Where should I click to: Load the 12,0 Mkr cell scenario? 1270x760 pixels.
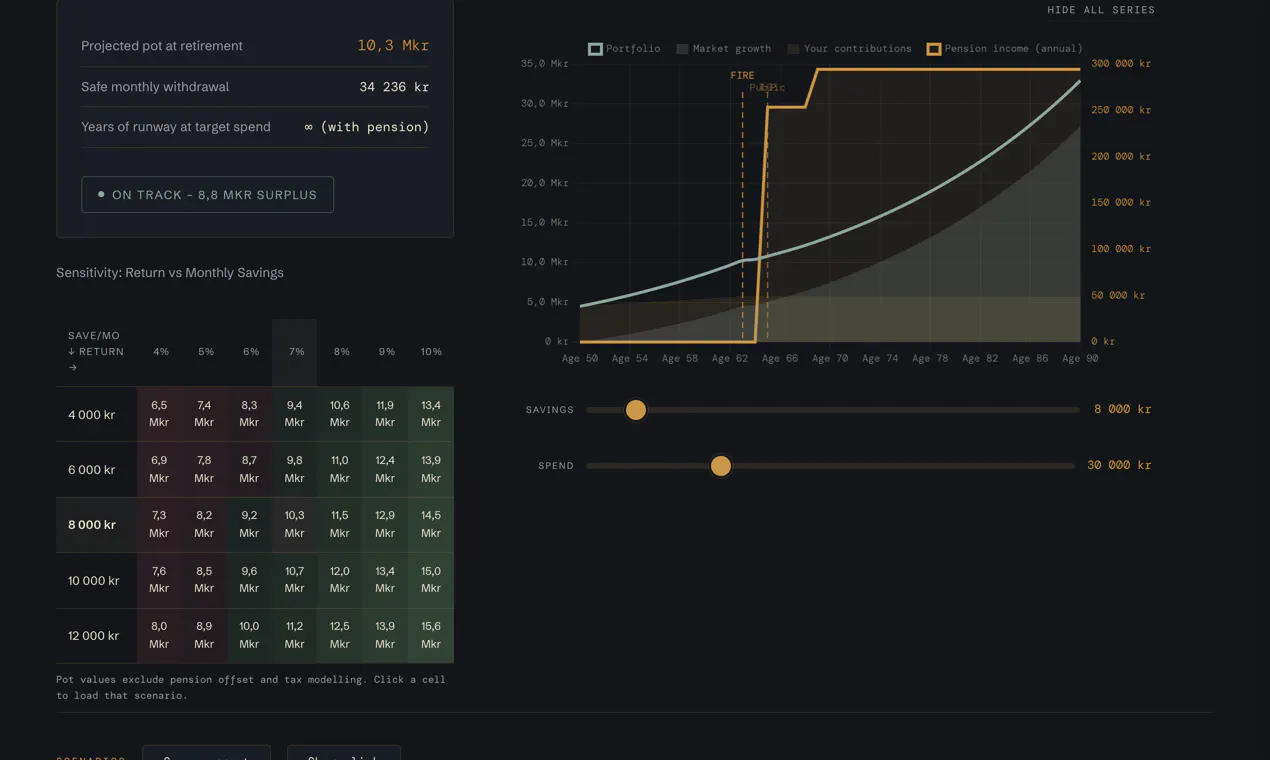[340, 580]
